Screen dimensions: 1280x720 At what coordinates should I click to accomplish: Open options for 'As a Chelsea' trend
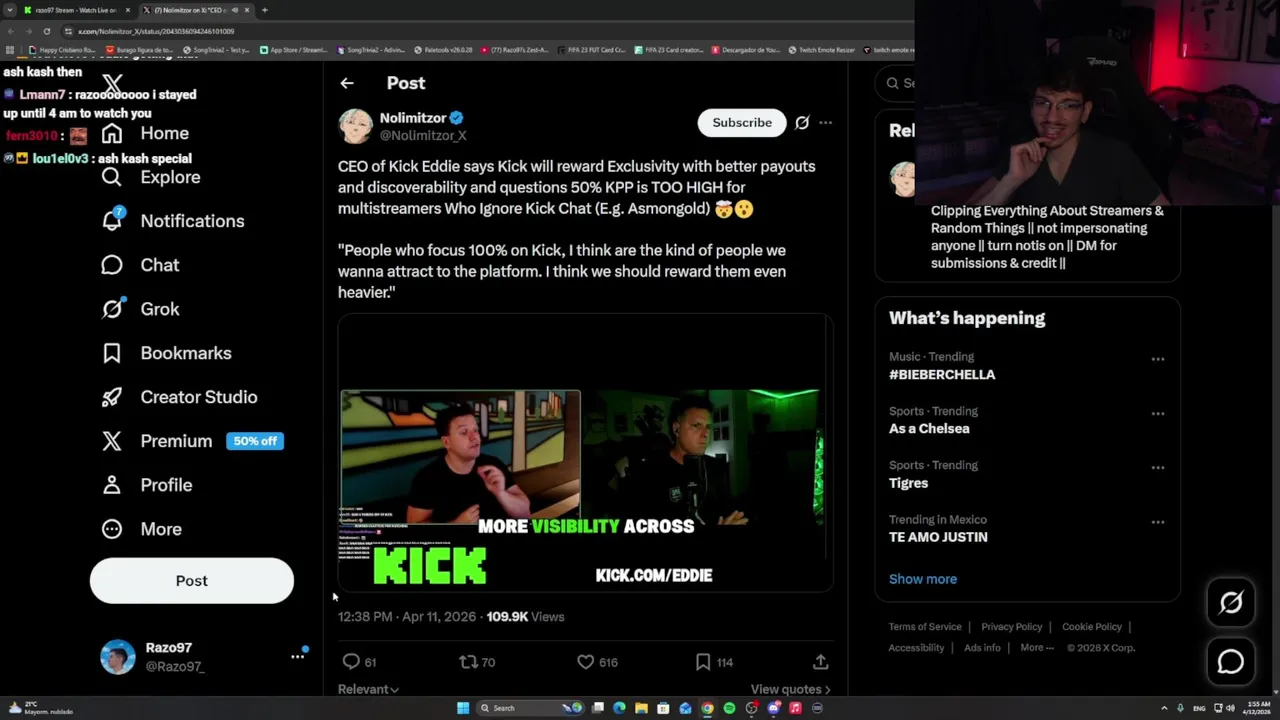(1157, 413)
